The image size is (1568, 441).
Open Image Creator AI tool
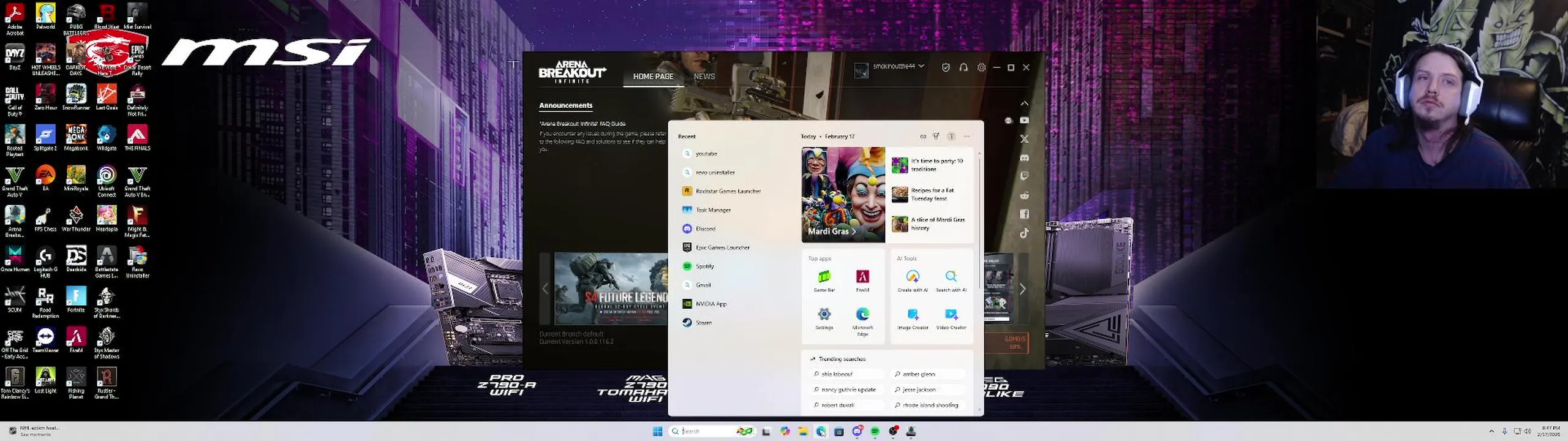click(913, 318)
